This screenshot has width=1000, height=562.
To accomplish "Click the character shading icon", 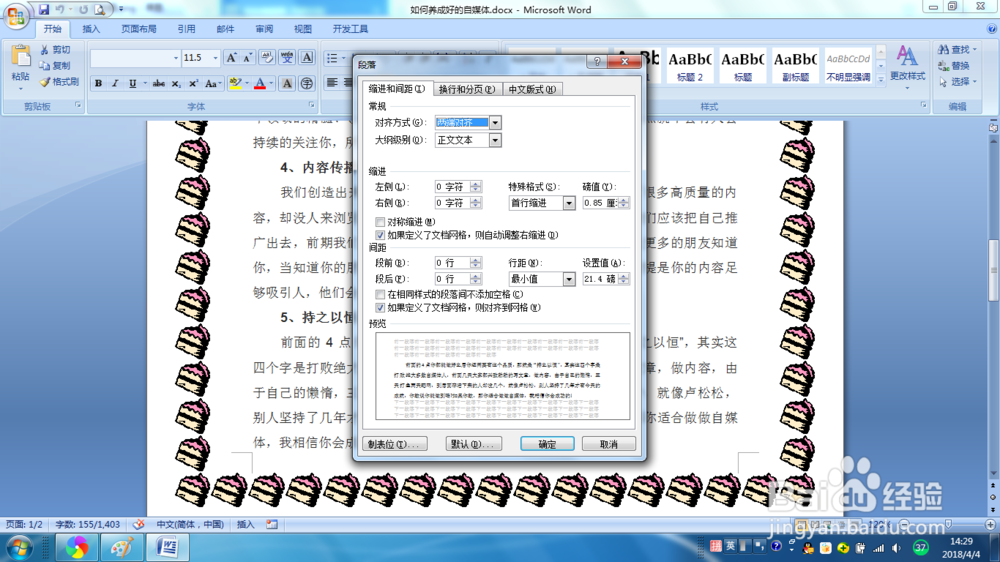I will pos(287,84).
